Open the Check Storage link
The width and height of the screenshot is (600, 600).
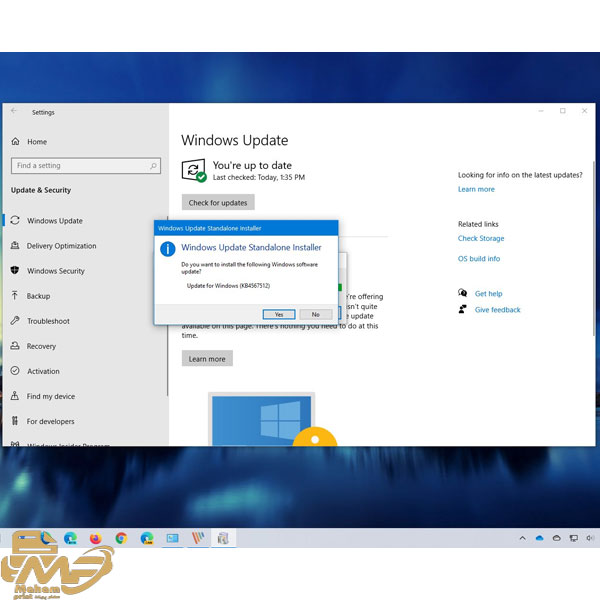click(x=481, y=238)
